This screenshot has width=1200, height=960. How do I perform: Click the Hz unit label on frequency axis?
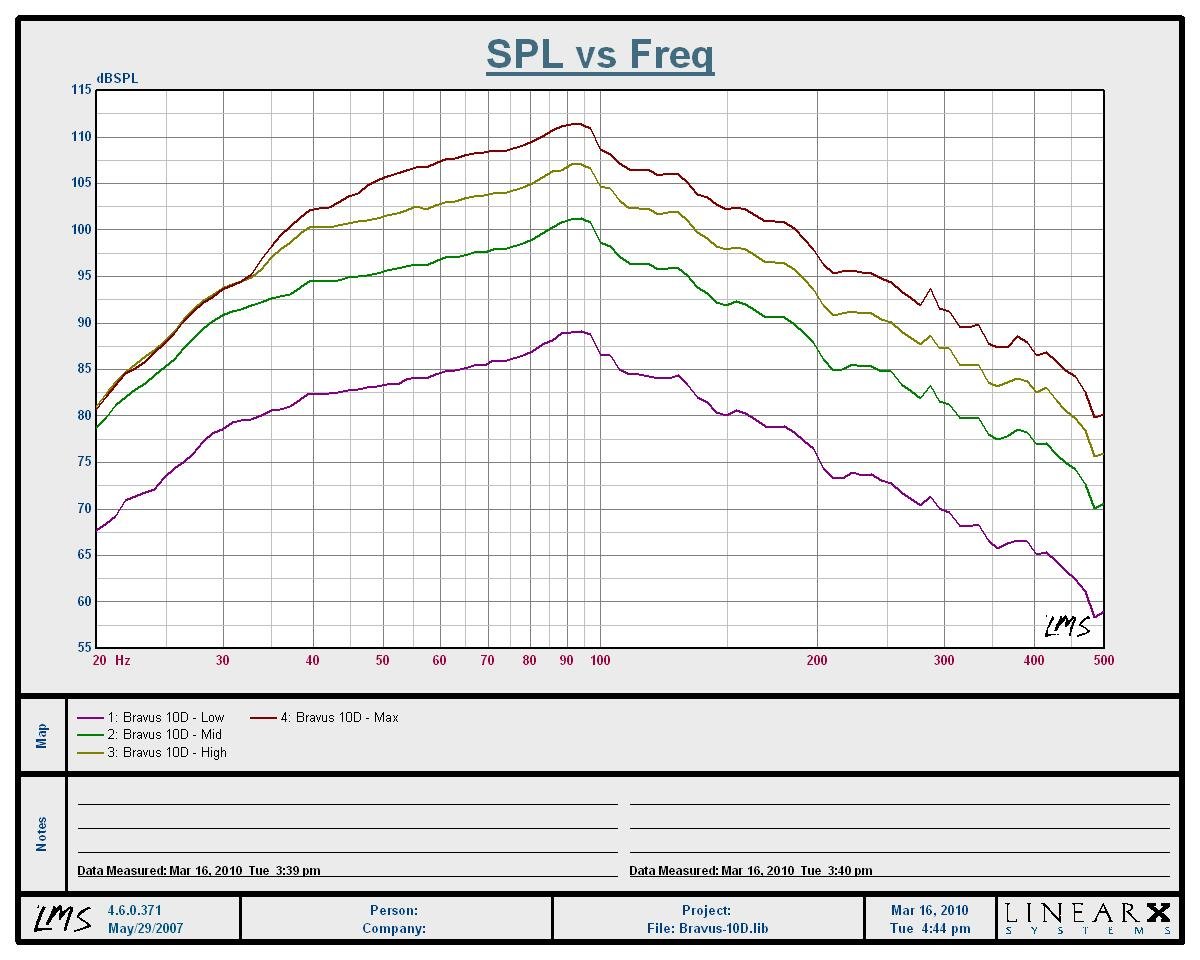tap(122, 660)
